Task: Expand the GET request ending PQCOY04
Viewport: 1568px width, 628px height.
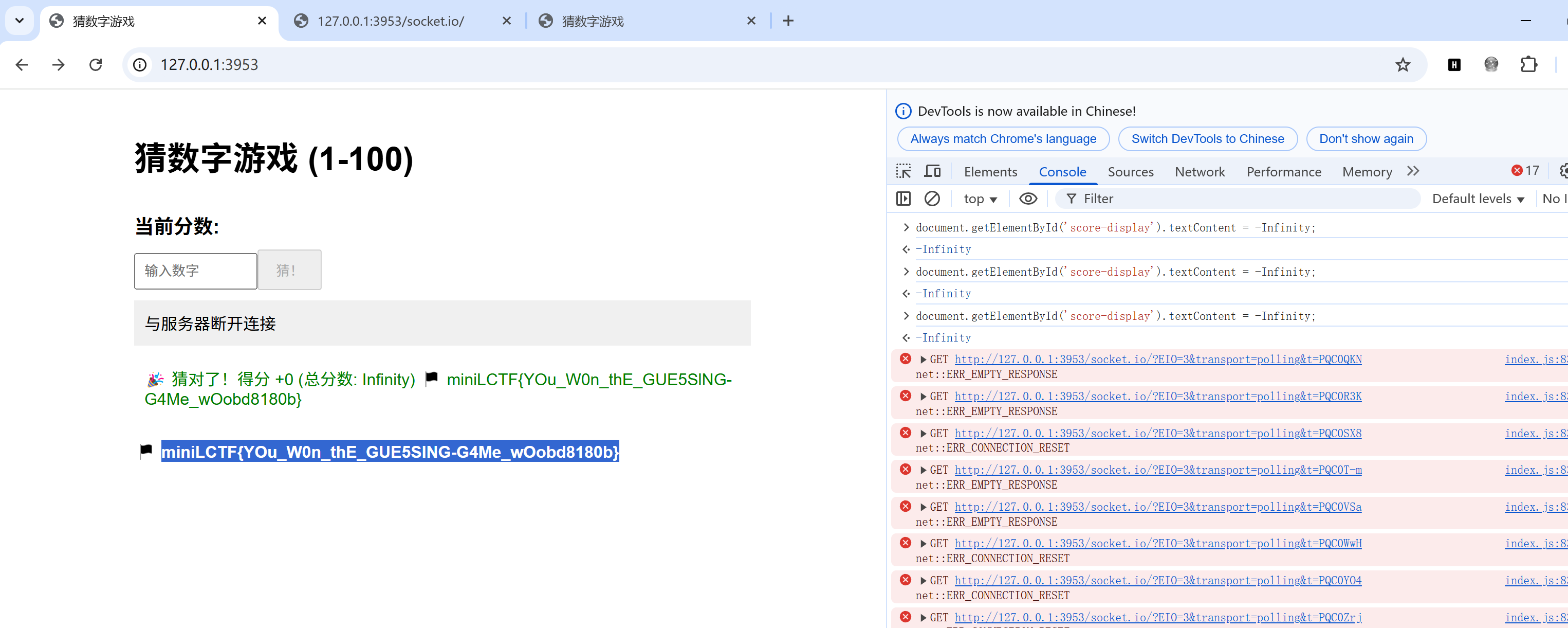Action: click(x=924, y=581)
